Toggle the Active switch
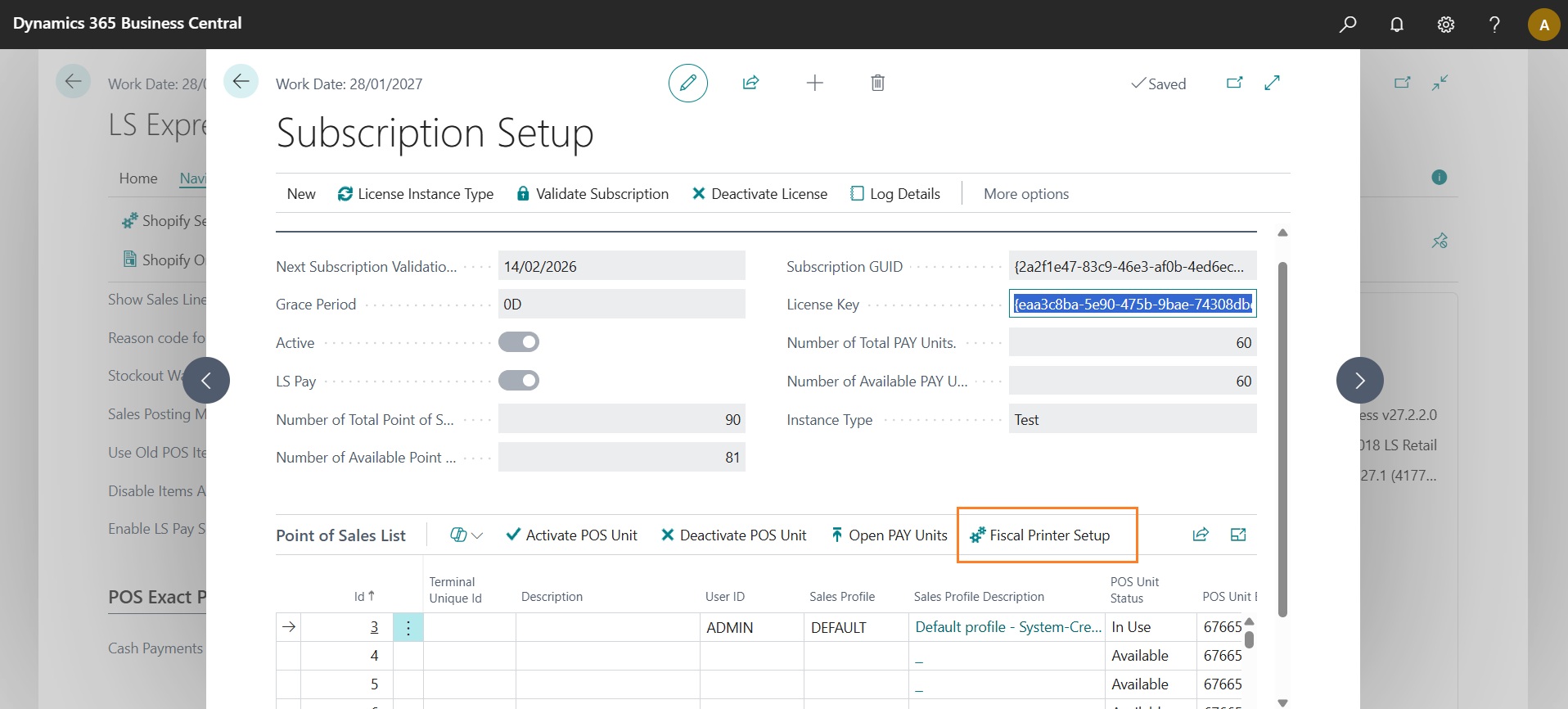Screen dimensions: 1568x709 click(519, 342)
